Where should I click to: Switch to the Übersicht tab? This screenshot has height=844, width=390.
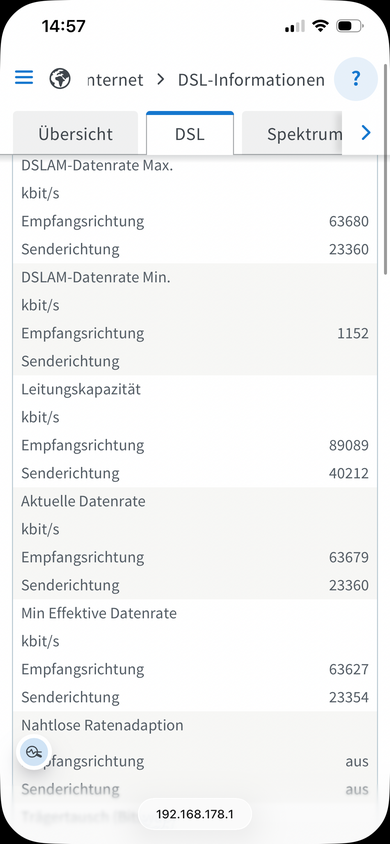pyautogui.click(x=75, y=133)
